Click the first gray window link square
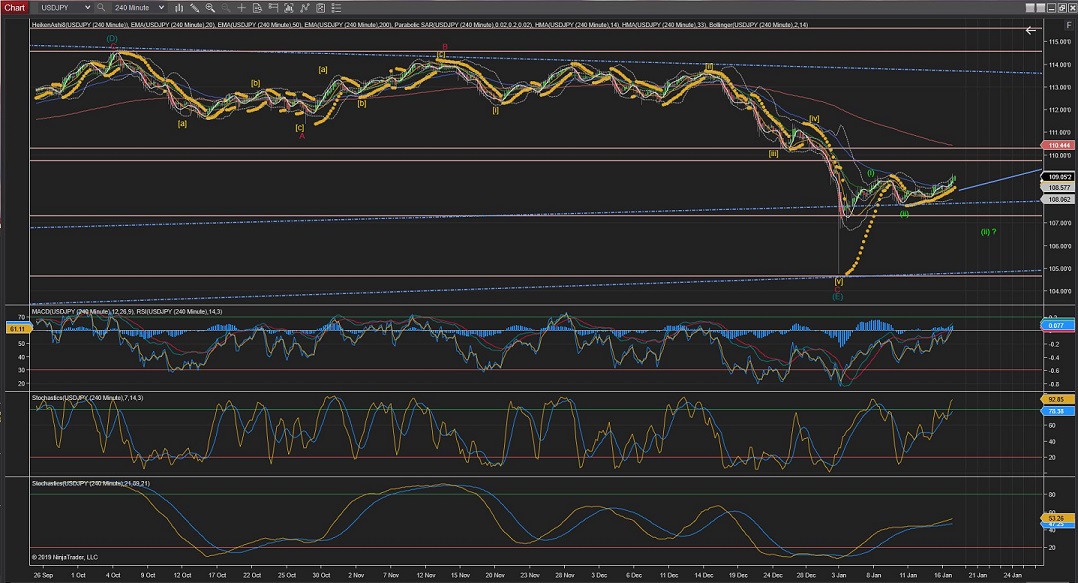Screen dimensions: 1078x583 pyautogui.click(x=1030, y=8)
